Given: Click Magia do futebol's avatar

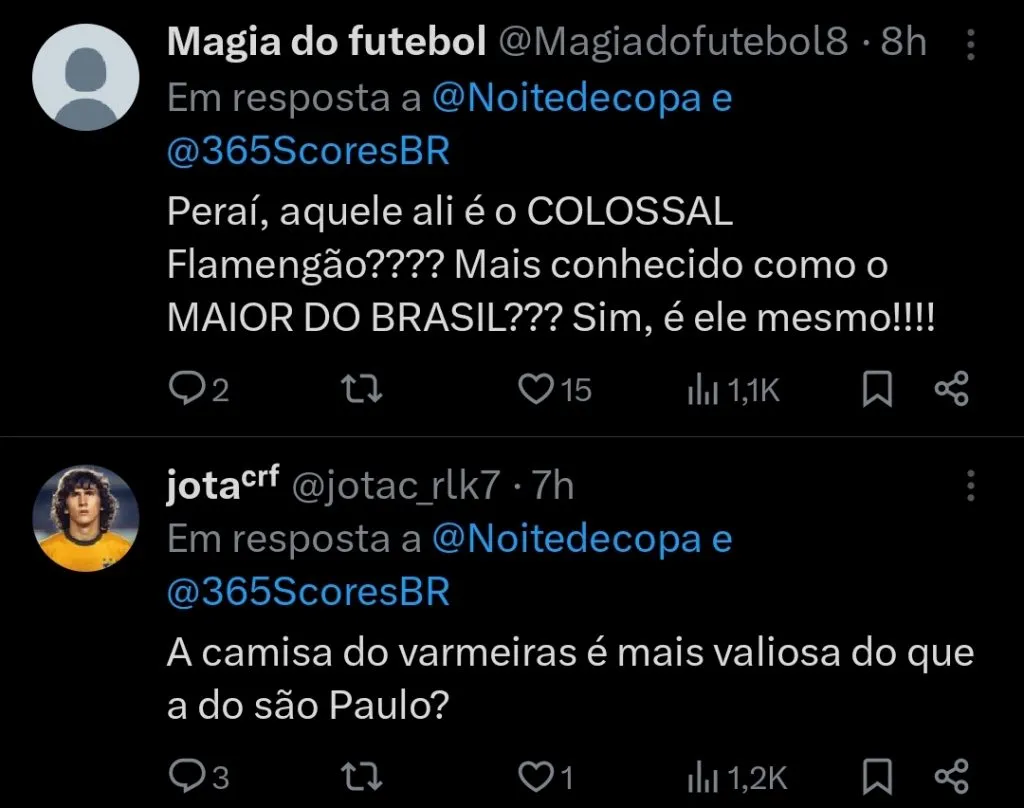Looking at the screenshot, I should tap(86, 78).
